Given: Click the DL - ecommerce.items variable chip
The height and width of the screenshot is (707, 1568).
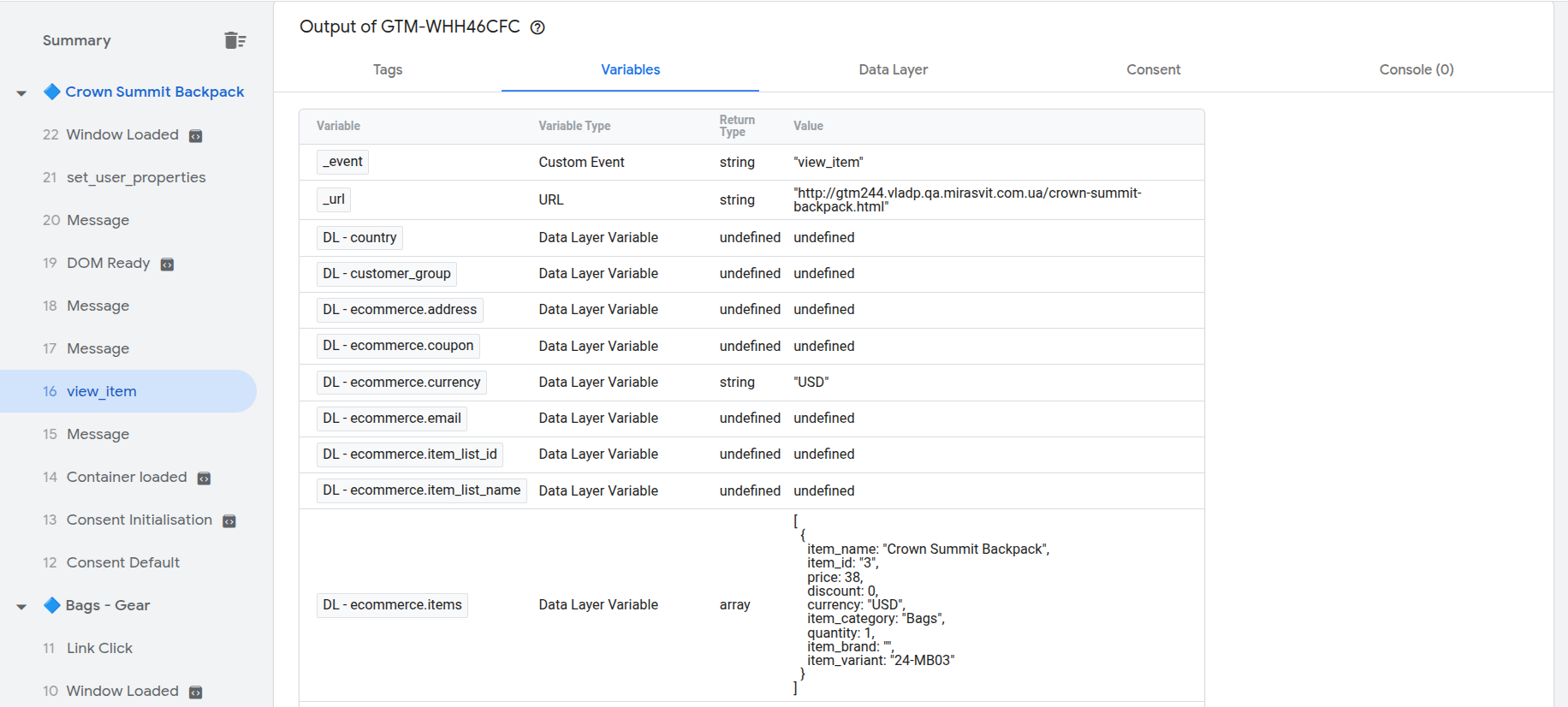Looking at the screenshot, I should coord(392,605).
